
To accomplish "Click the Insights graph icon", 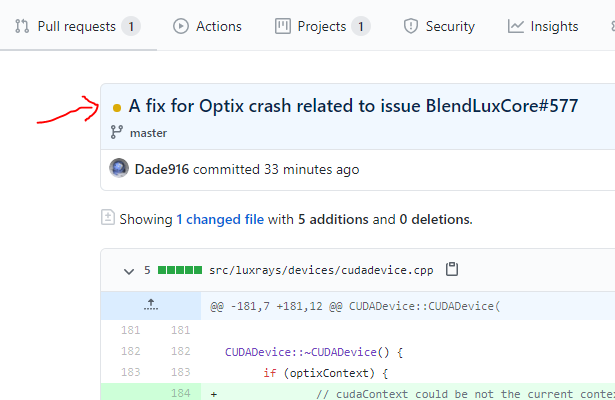I will pyautogui.click(x=515, y=27).
